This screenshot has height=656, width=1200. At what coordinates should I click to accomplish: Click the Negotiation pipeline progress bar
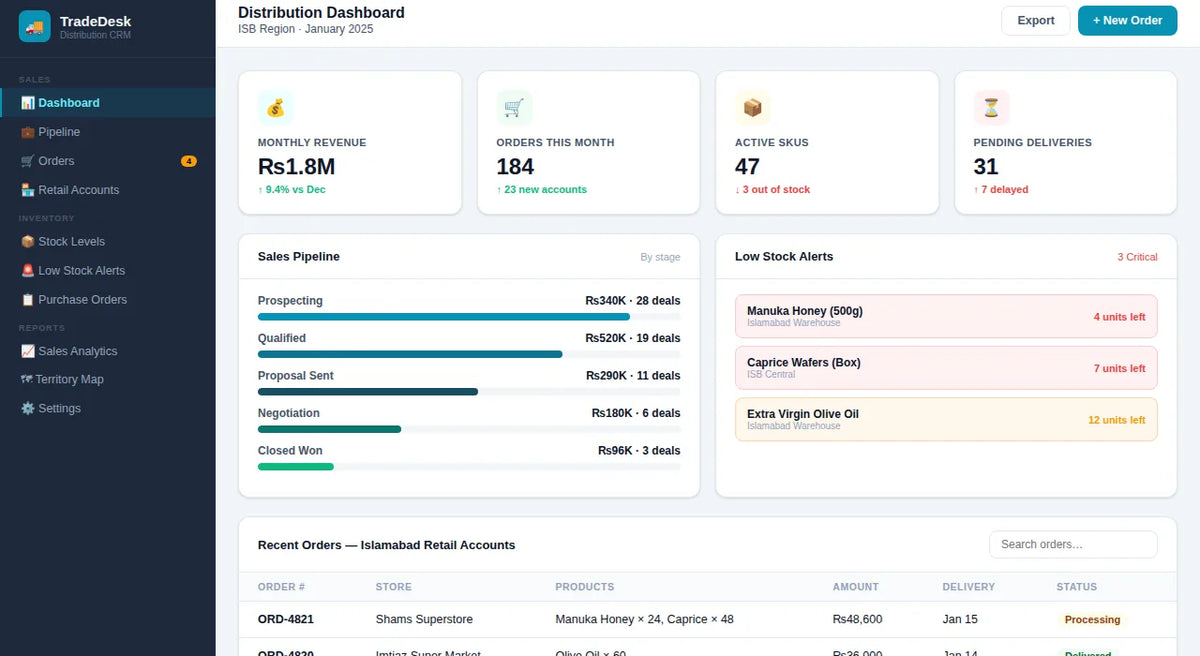469,429
